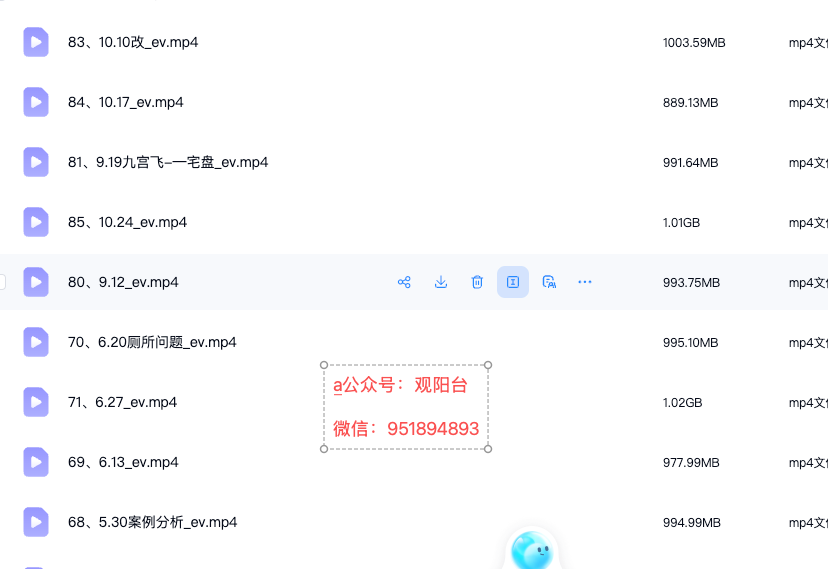
Task: Tick the checkbox beside 80、9.12_ev.mp4
Action: (2, 282)
